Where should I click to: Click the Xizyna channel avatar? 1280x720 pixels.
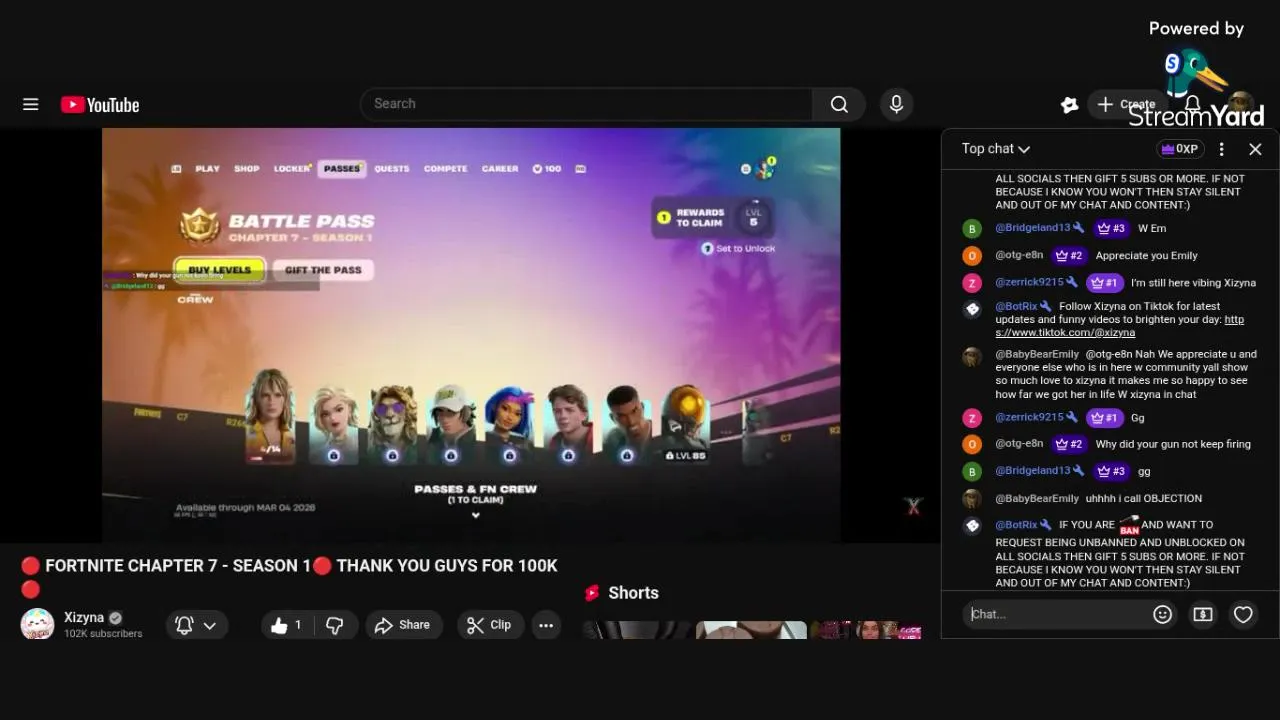coord(37,624)
